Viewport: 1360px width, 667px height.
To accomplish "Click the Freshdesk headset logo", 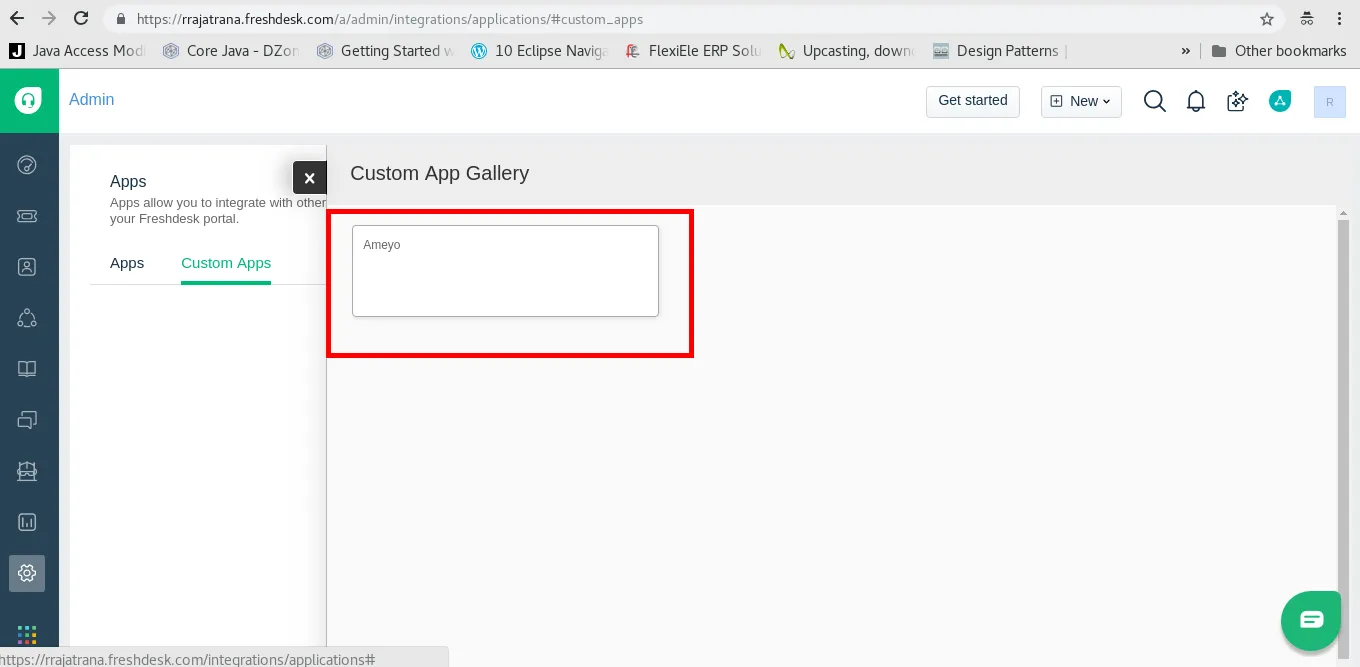I will click(x=28, y=100).
